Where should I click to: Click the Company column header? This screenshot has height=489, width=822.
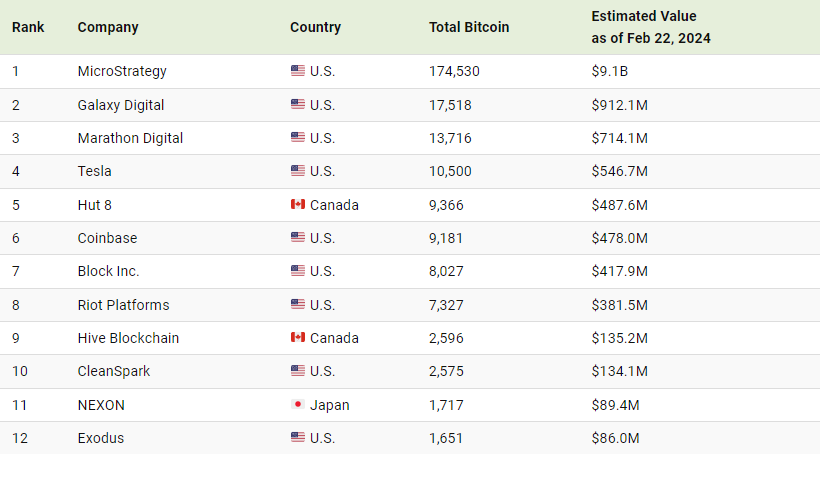(108, 27)
